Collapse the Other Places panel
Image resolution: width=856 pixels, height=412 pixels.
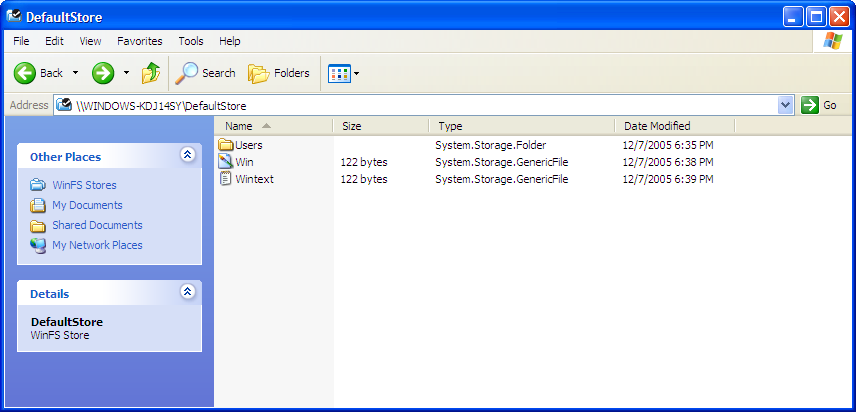187,155
